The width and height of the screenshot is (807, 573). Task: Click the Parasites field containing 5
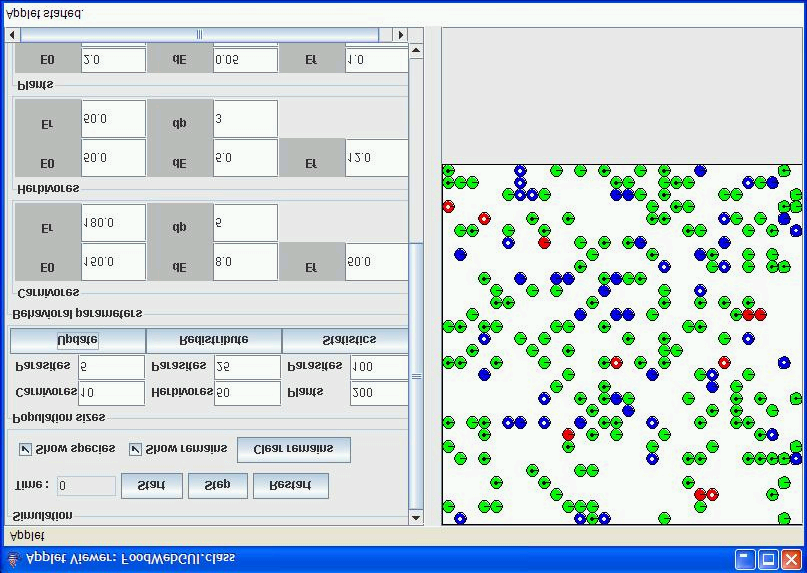tap(111, 367)
